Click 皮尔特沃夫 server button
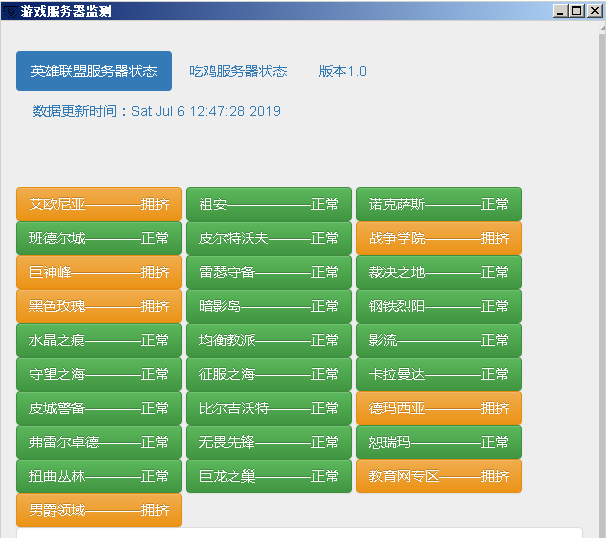The height and width of the screenshot is (538, 606). [269, 238]
